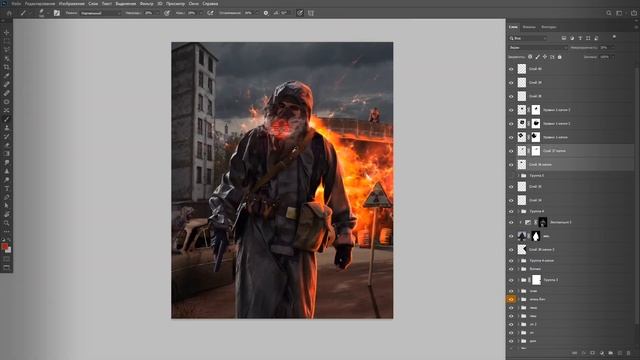The height and width of the screenshot is (360, 640).
Task: Open the Фильтр menu
Action: (x=147, y=4)
